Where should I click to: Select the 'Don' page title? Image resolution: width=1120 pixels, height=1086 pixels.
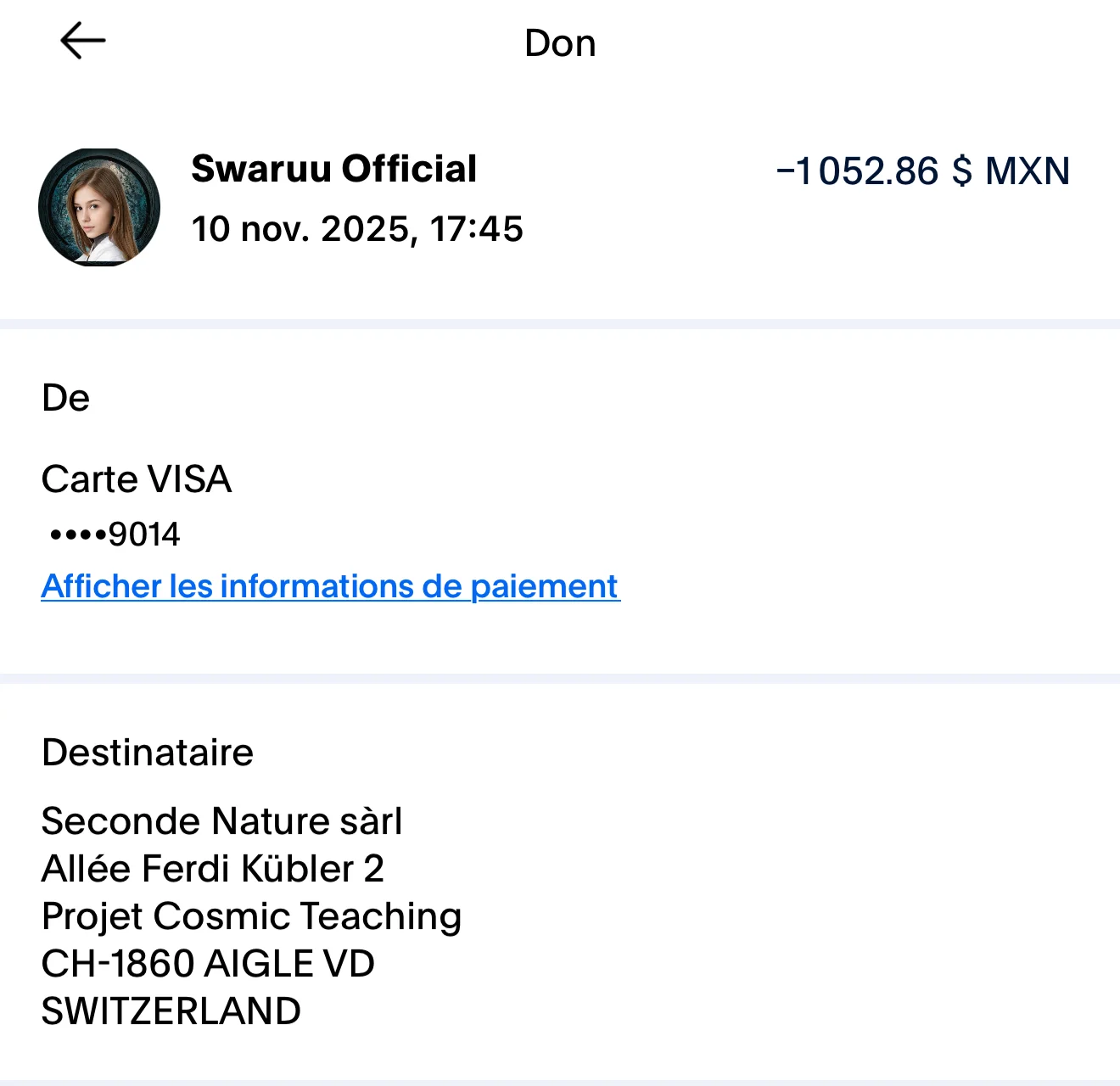click(x=560, y=43)
